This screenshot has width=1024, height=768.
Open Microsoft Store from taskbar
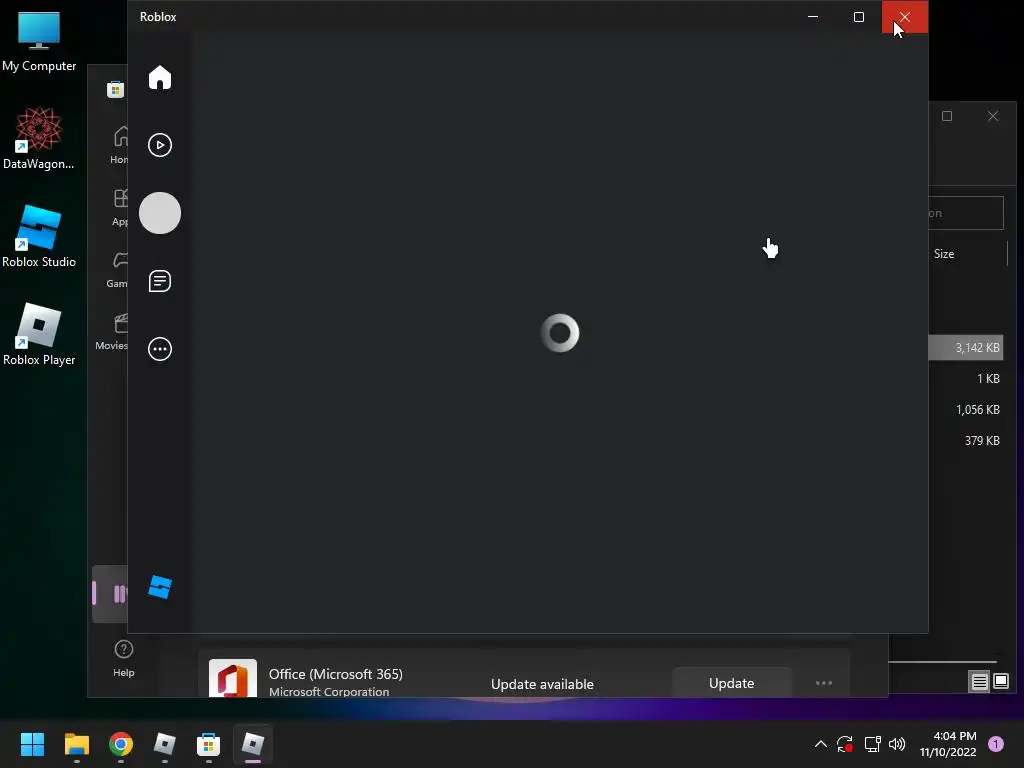pyautogui.click(x=208, y=744)
